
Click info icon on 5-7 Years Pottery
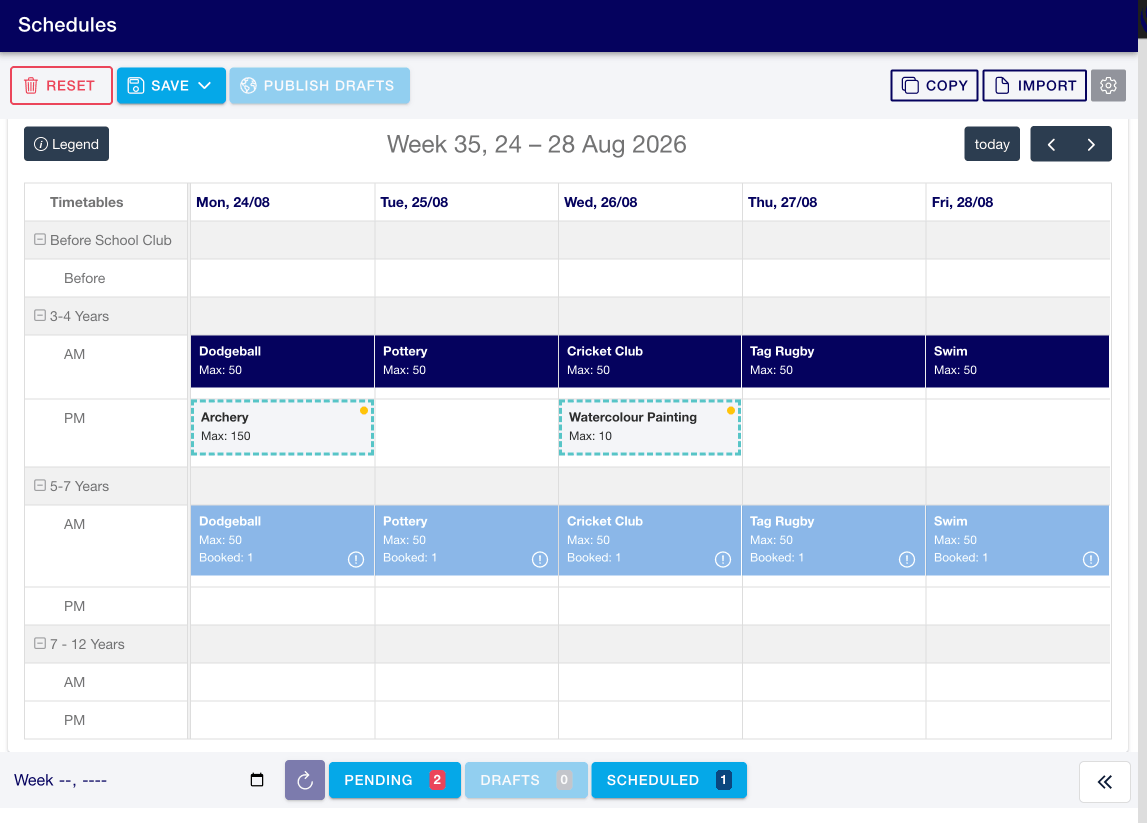tap(540, 560)
